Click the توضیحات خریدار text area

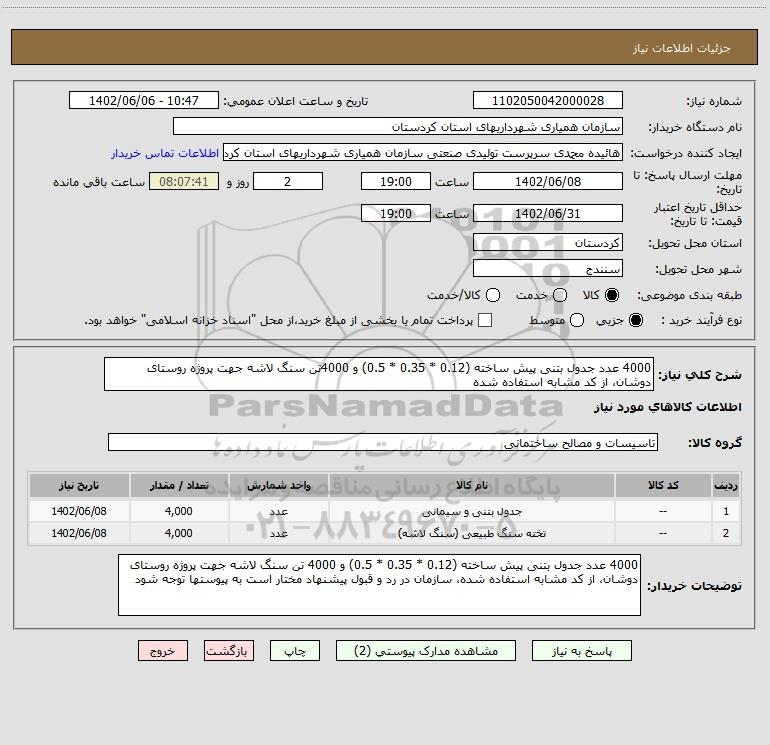[x=379, y=585]
